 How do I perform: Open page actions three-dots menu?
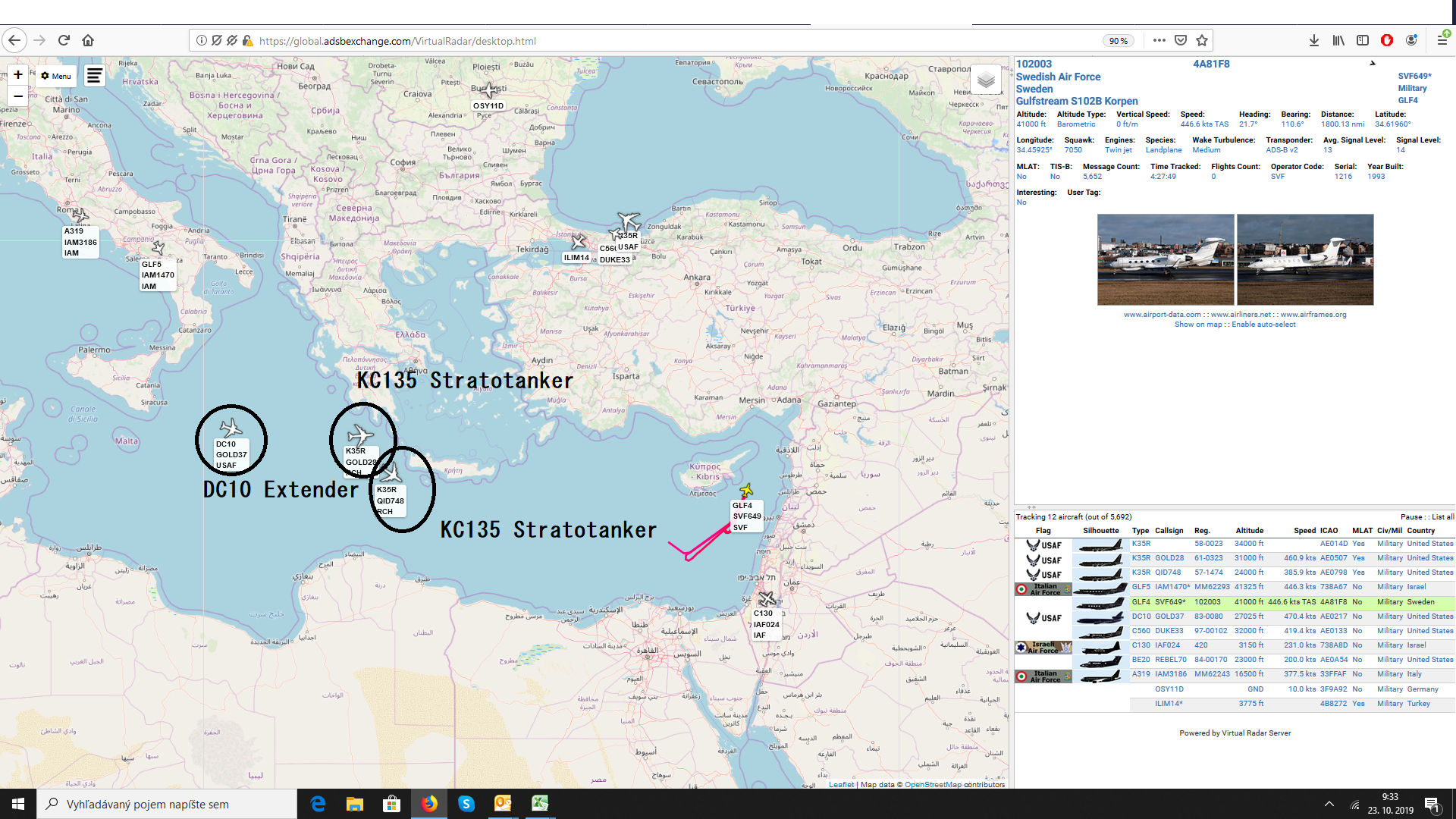(1159, 41)
